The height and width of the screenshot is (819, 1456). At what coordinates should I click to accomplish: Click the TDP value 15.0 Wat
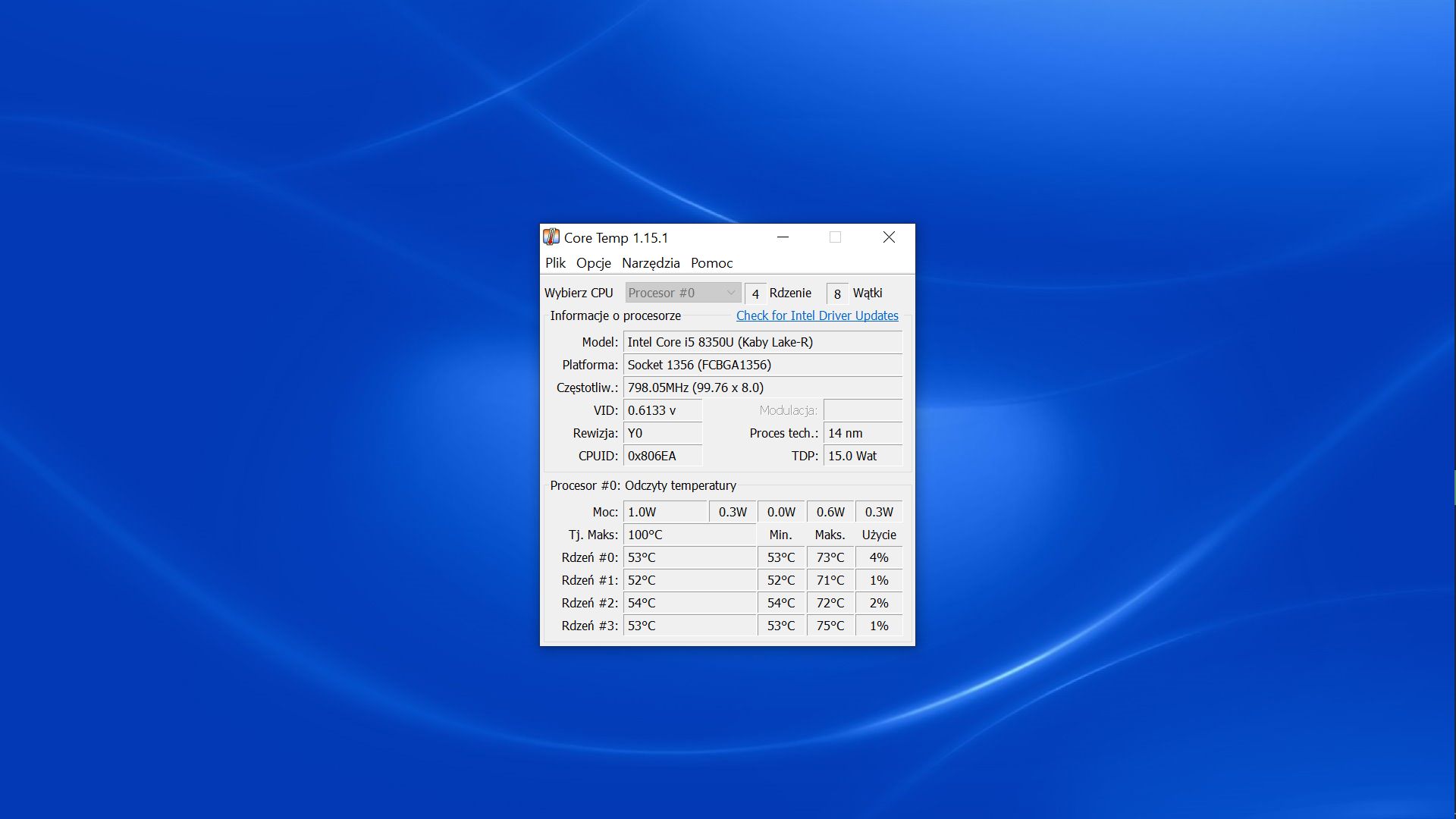[863, 456]
